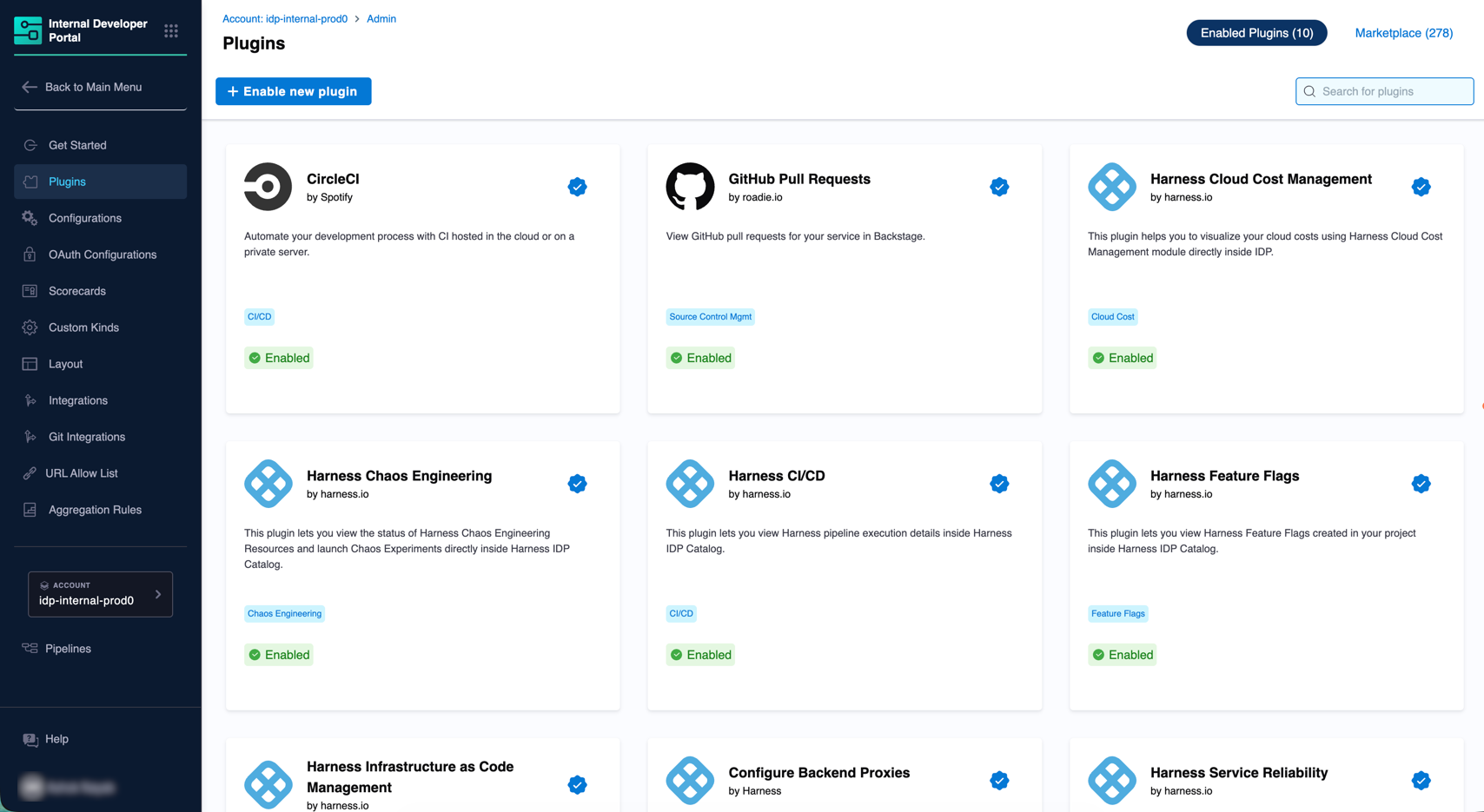This screenshot has width=1484, height=812.
Task: Click the Internal Developer Portal logo
Action: tap(28, 30)
